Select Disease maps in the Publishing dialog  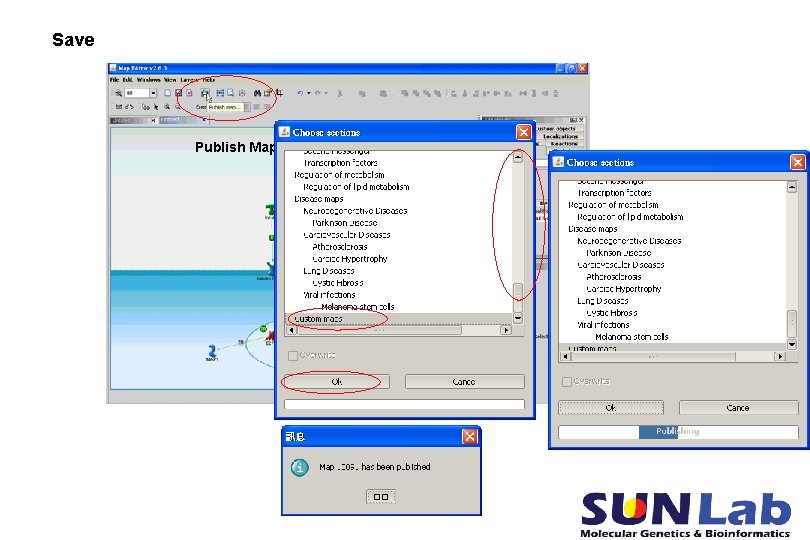[x=593, y=229]
